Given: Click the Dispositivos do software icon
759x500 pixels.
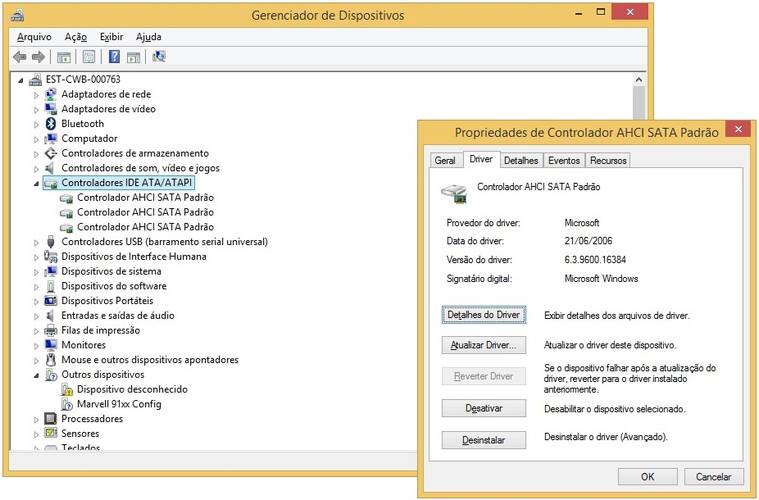Looking at the screenshot, I should (x=51, y=286).
